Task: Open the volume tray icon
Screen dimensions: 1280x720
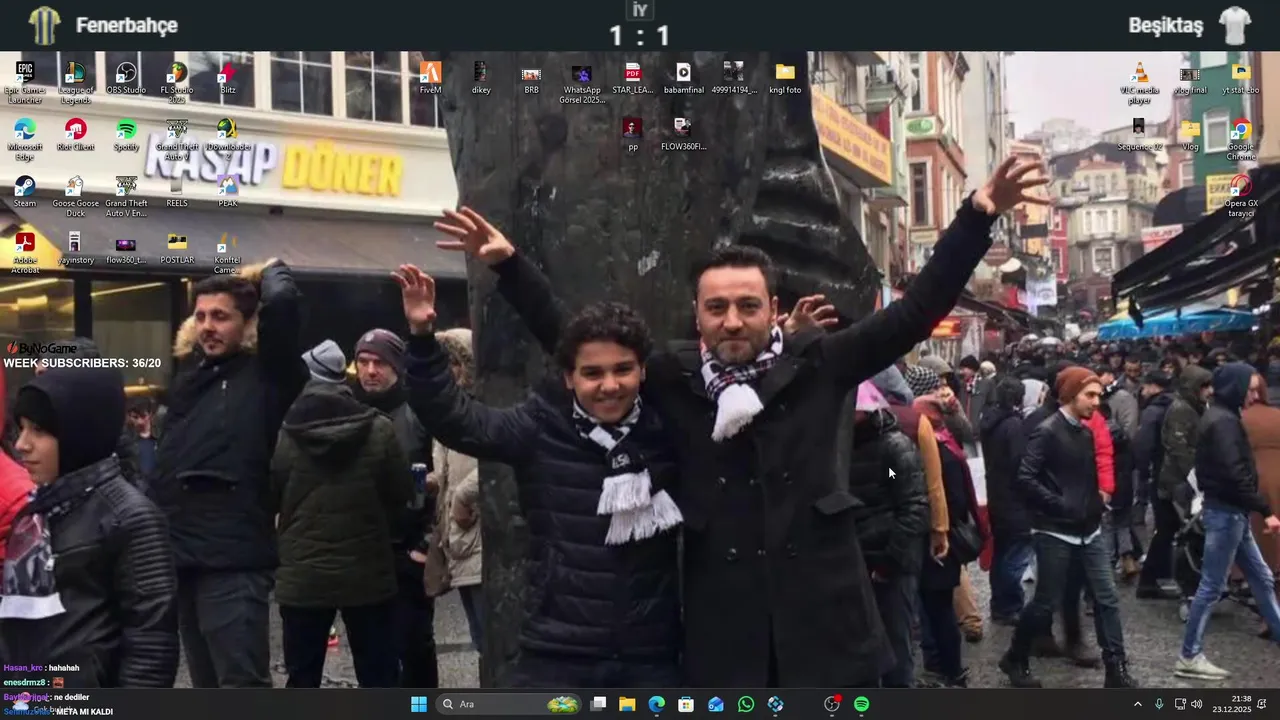Action: pyautogui.click(x=1197, y=704)
